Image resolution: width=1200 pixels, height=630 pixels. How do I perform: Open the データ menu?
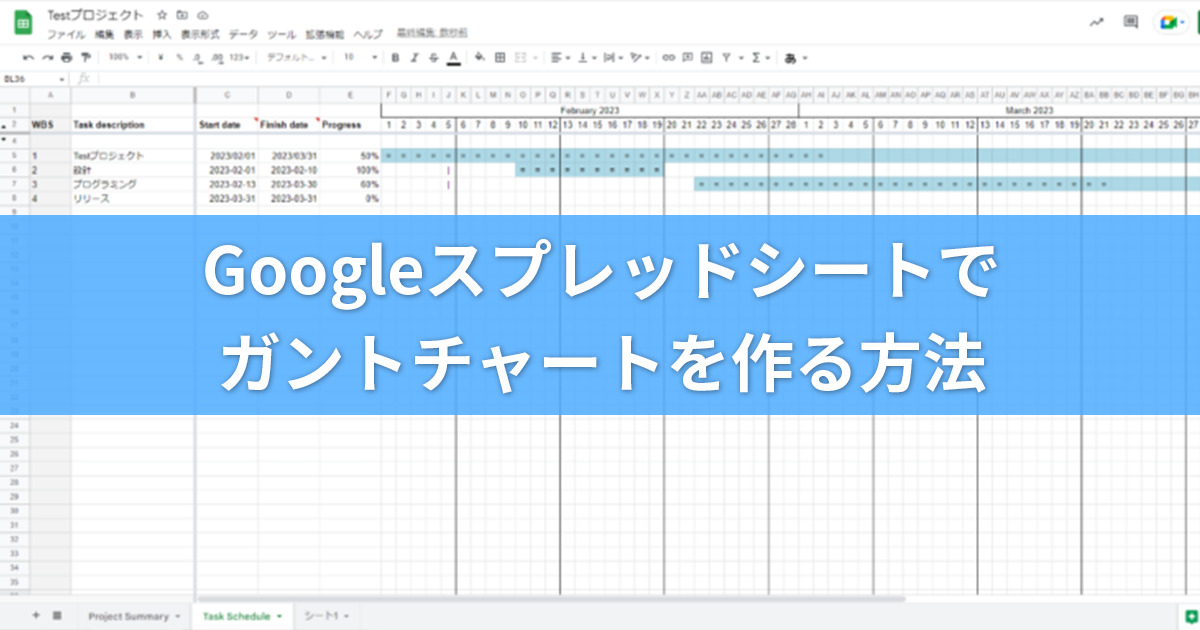[243, 34]
